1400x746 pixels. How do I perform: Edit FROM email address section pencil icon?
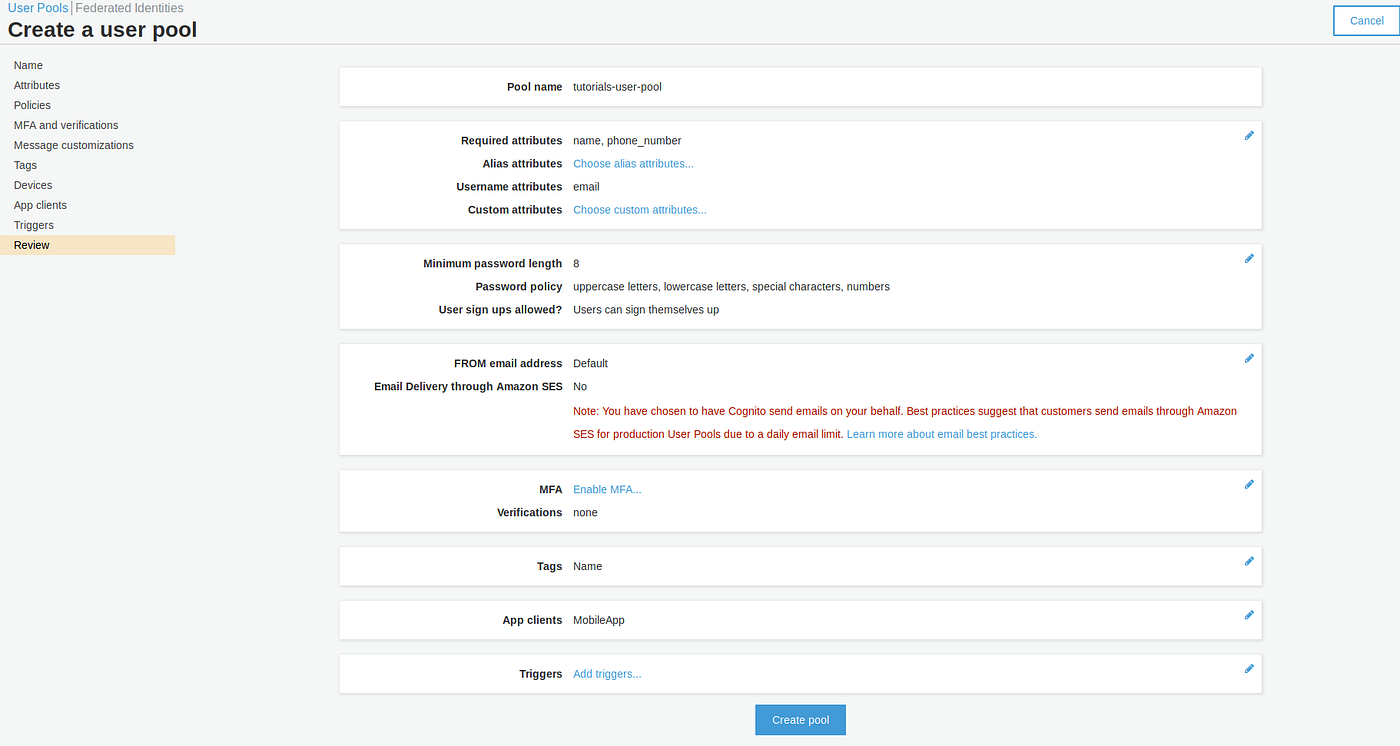(1249, 358)
